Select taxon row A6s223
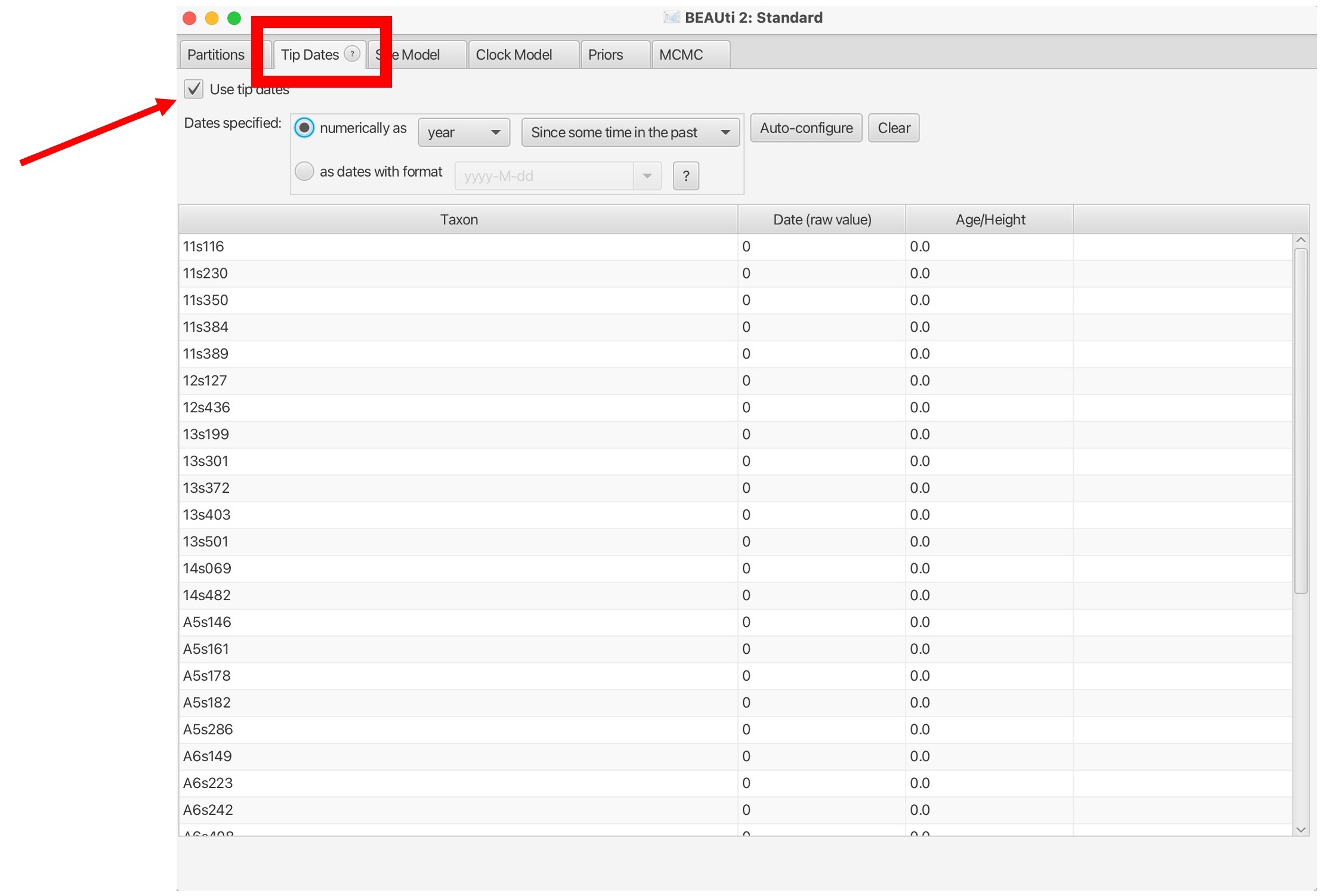Viewport: 1325px width, 896px height. [735, 783]
